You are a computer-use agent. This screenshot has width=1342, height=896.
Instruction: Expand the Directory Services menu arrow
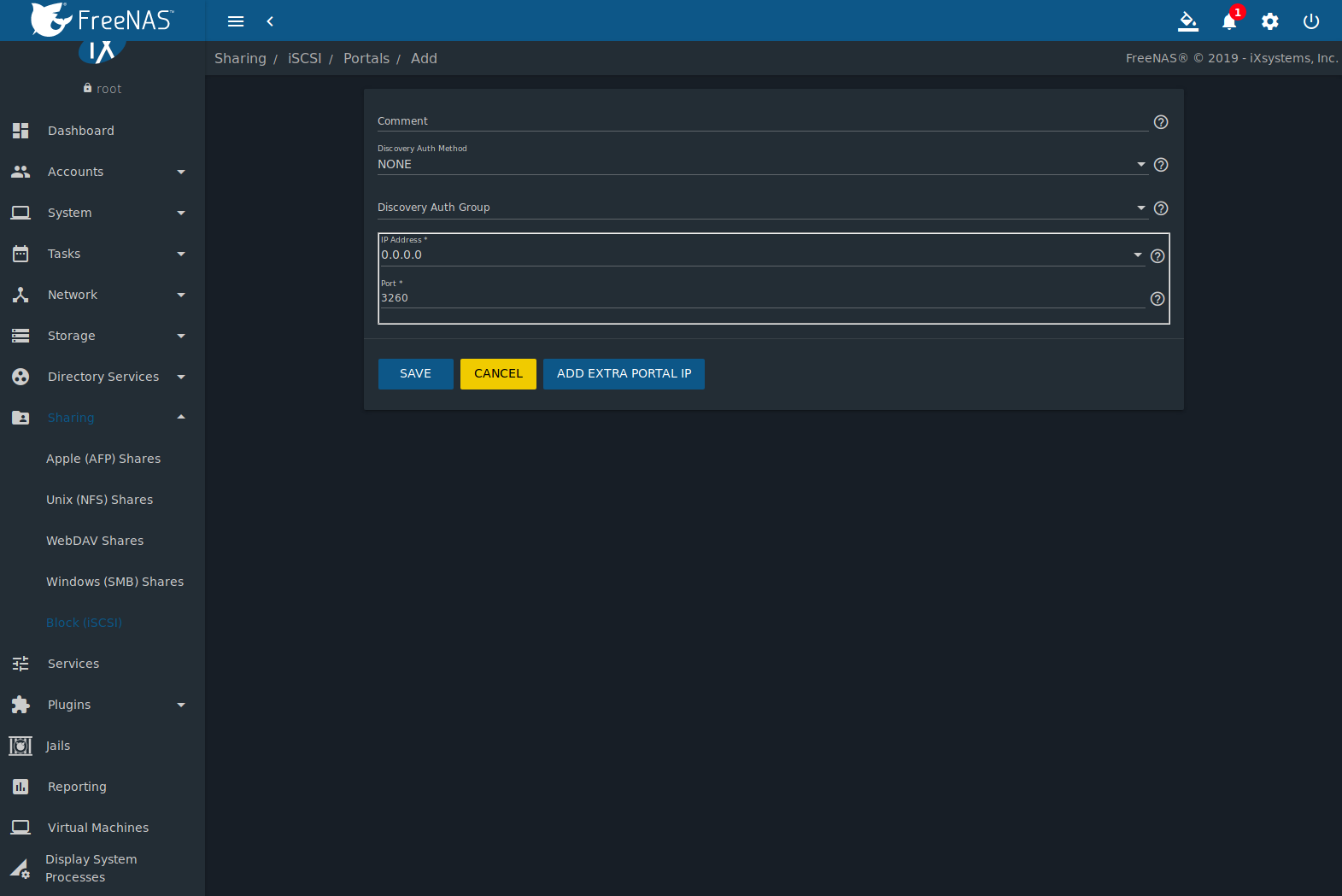(181, 377)
